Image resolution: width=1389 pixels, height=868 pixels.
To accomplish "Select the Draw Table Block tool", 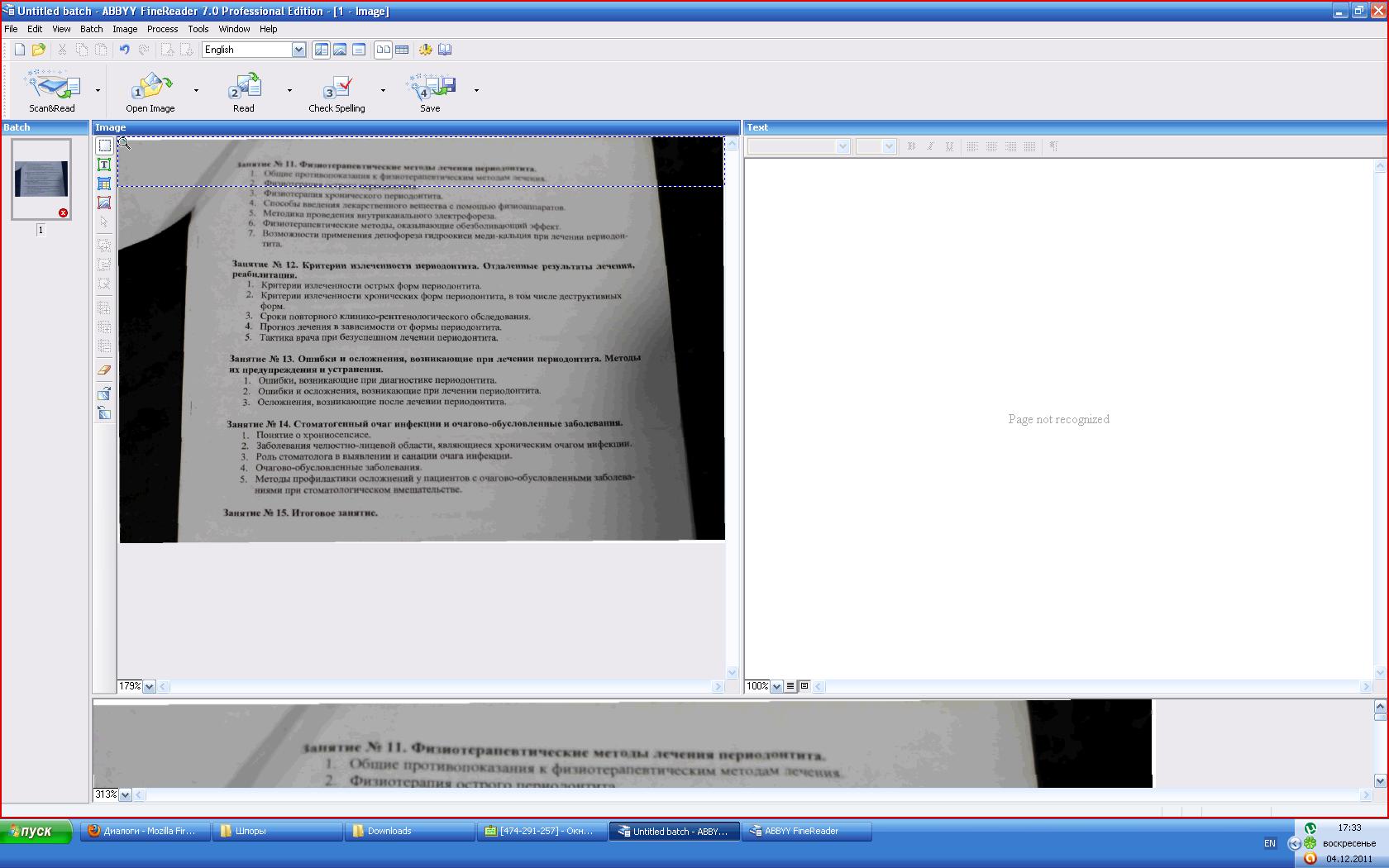I will (x=104, y=184).
